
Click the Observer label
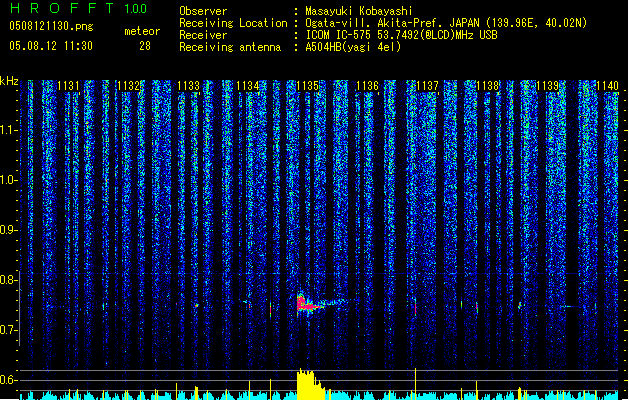203,11
